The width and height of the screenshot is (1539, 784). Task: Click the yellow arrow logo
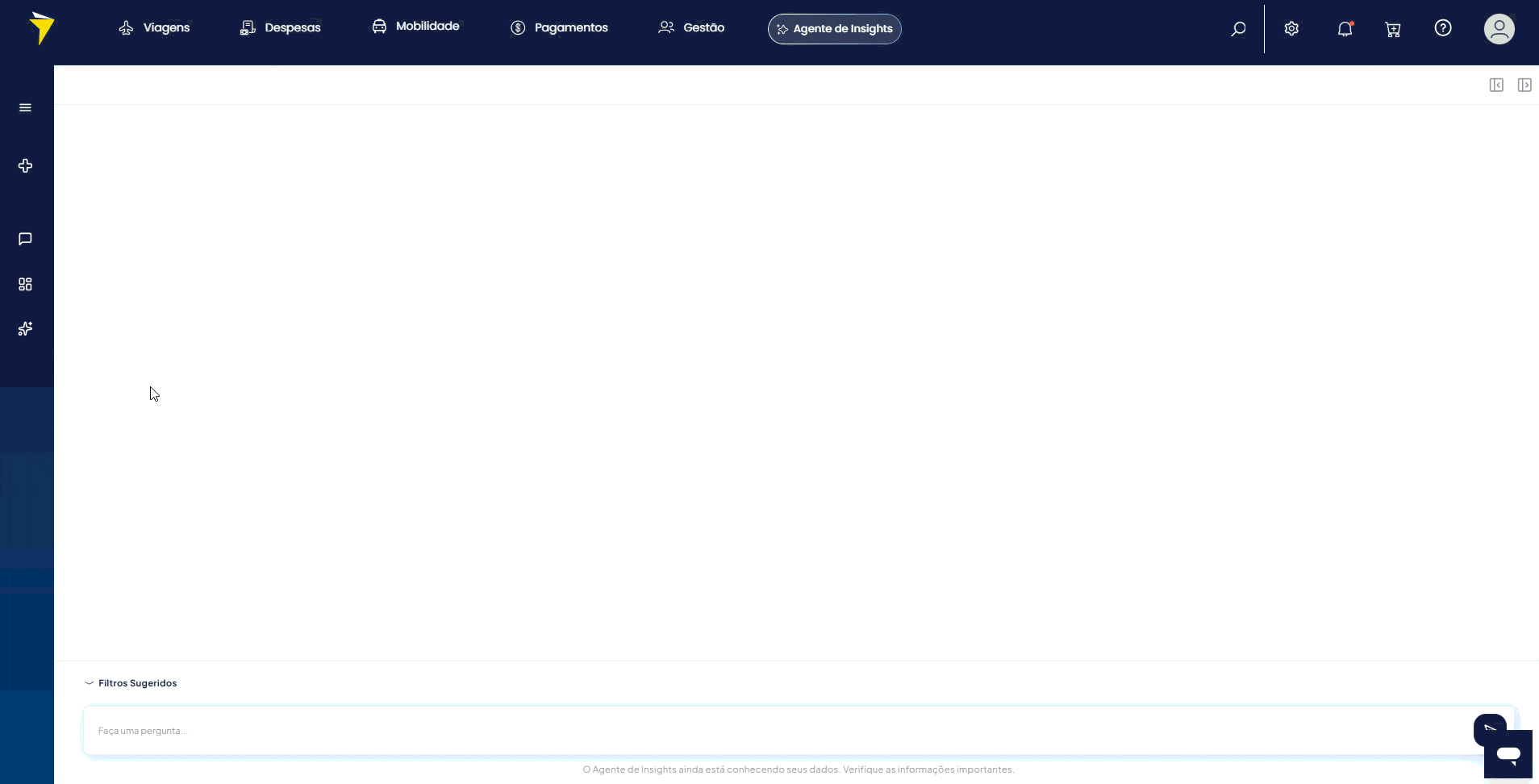coord(42,28)
